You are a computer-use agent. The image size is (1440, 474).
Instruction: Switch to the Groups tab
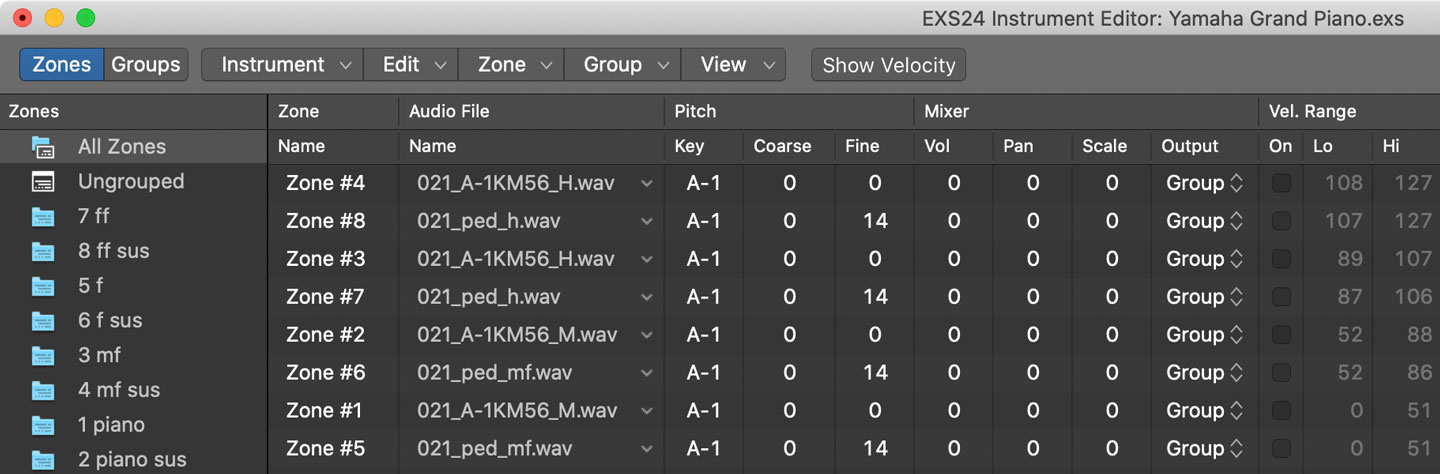click(x=145, y=65)
